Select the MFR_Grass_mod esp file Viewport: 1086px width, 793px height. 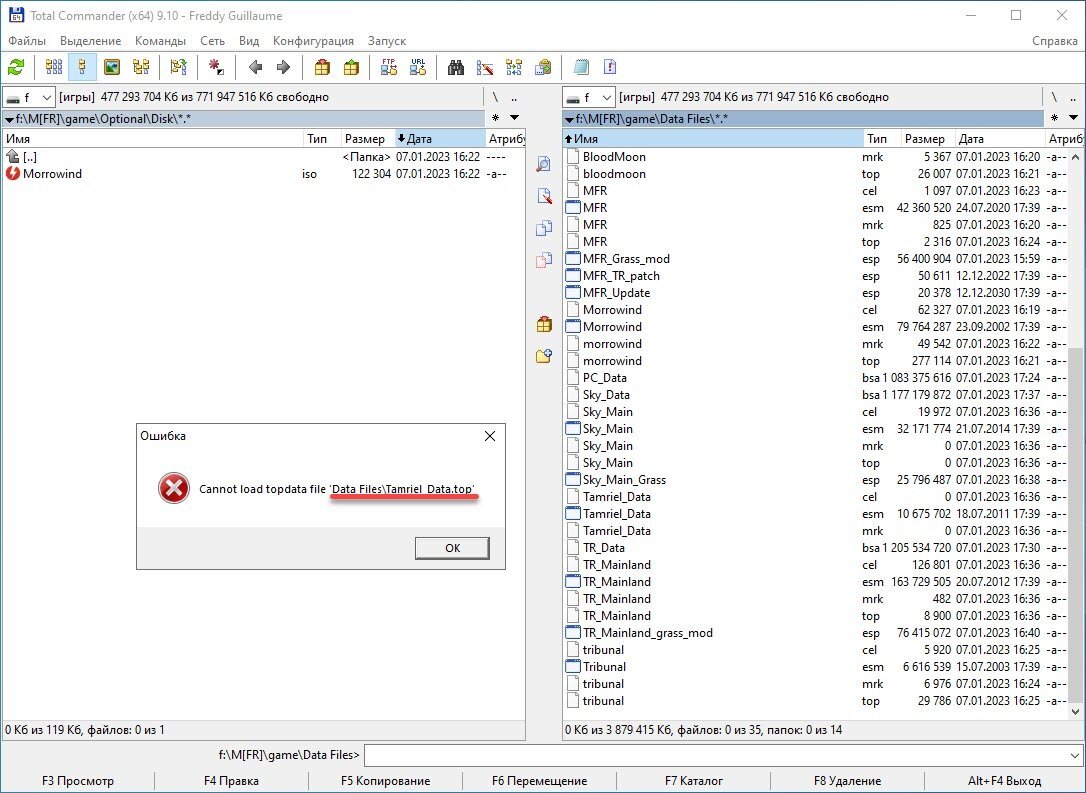point(816,259)
